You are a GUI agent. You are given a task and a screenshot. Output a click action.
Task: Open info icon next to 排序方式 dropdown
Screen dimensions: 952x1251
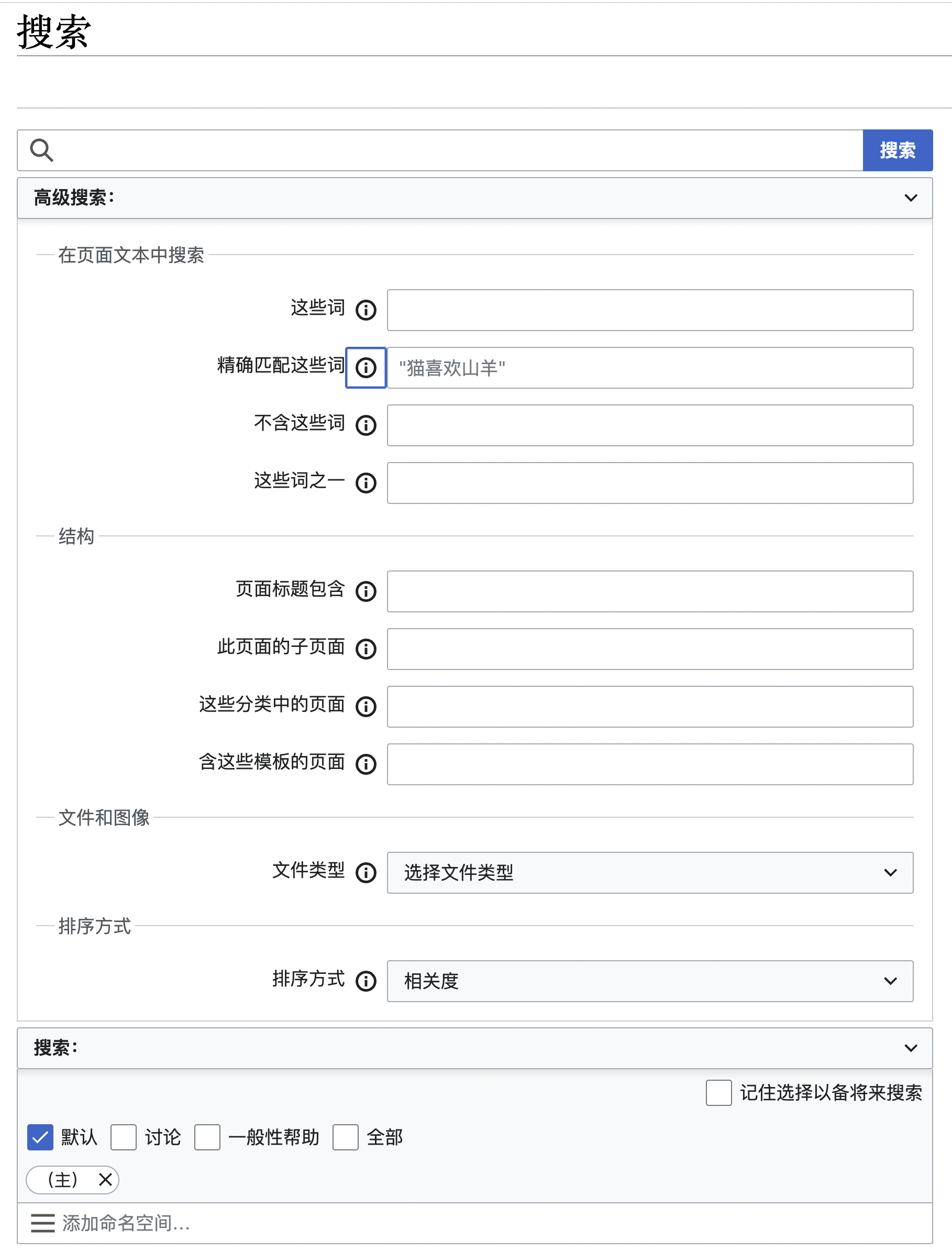[366, 981]
